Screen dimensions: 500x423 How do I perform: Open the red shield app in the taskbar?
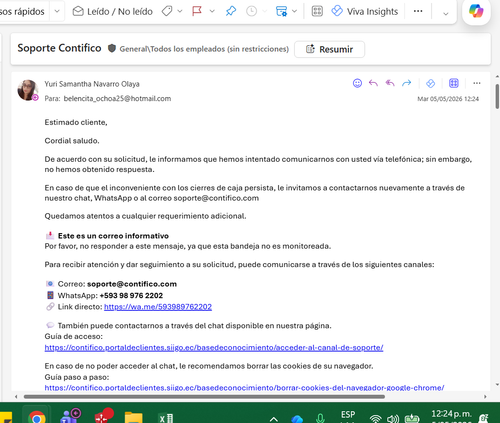pyautogui.click(x=103, y=416)
